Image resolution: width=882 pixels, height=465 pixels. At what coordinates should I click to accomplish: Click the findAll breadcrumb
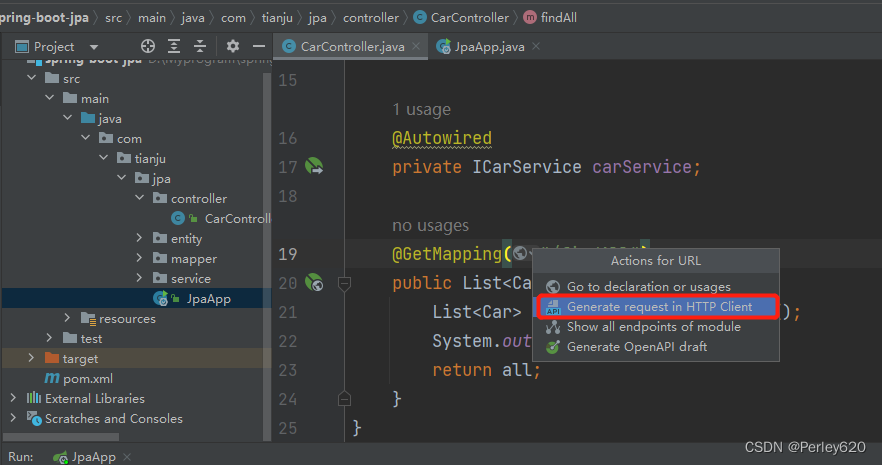point(550,17)
